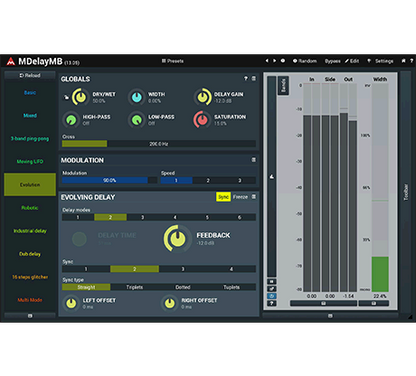The width and height of the screenshot is (416, 376).
Task: Open the Globals section menu icon
Action: click(254, 78)
